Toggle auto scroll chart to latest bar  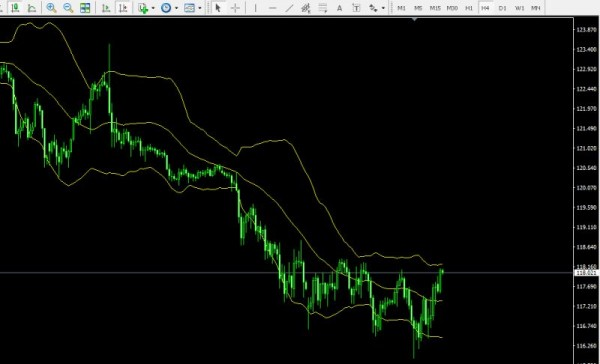106,8
